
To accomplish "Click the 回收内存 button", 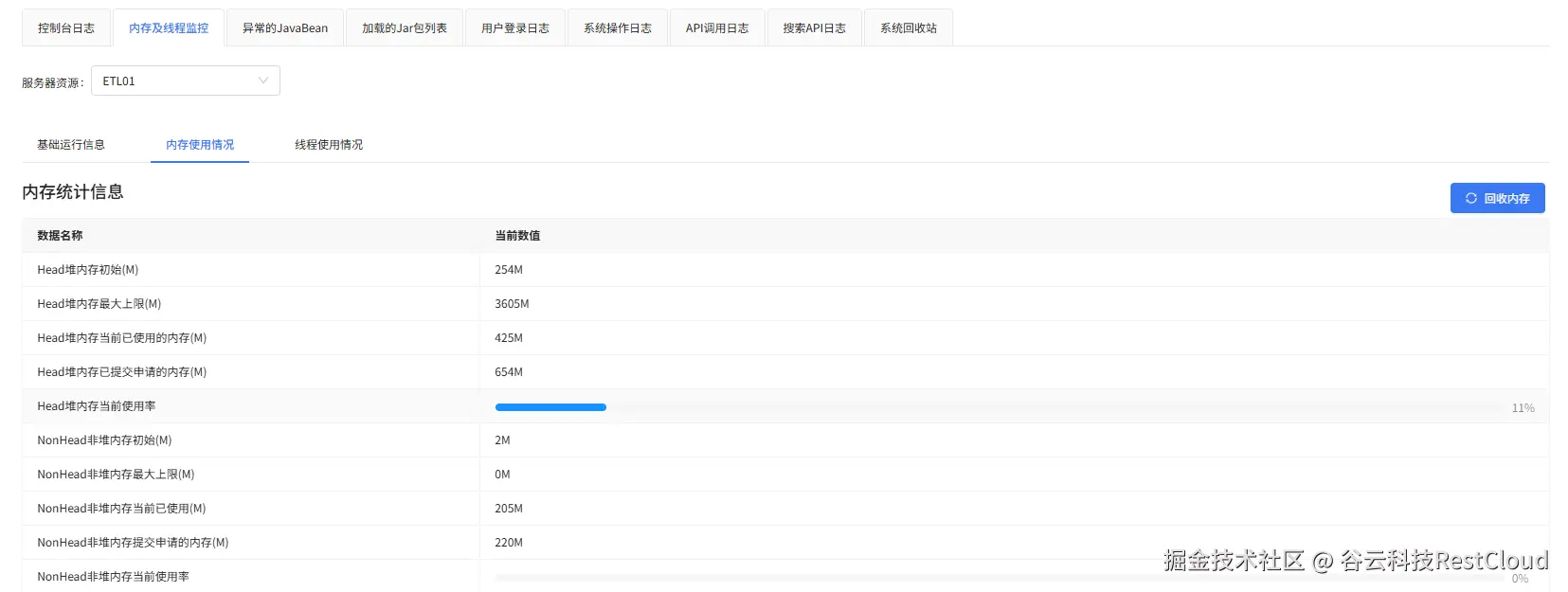I will coord(1498,198).
